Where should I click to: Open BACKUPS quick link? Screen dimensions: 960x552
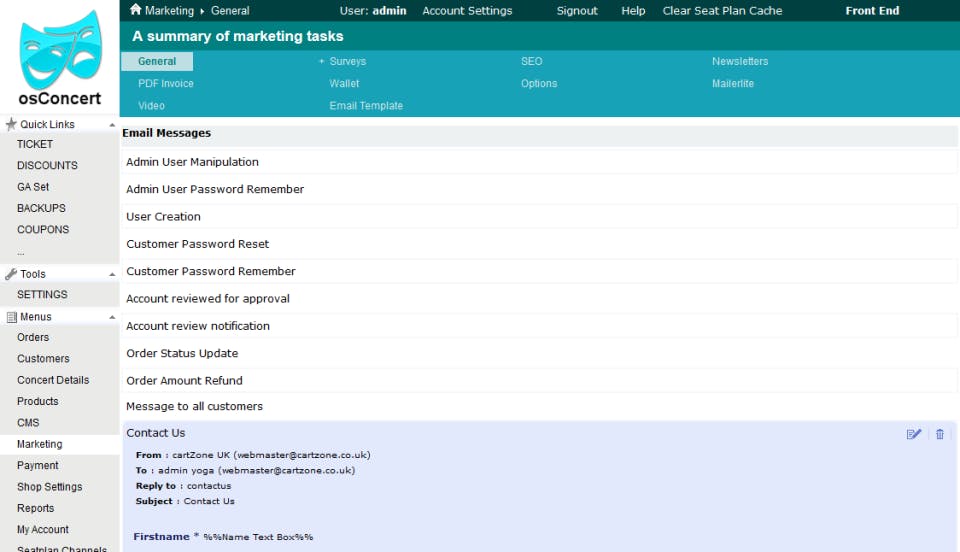pos(41,208)
